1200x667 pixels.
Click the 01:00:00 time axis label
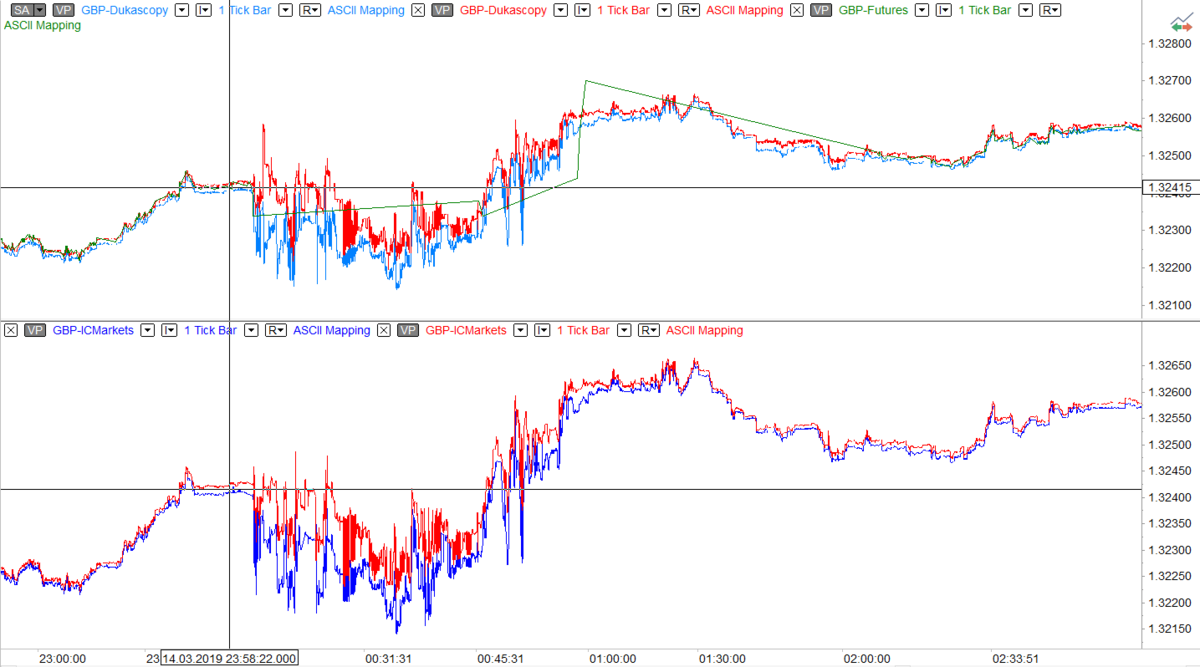pos(612,659)
